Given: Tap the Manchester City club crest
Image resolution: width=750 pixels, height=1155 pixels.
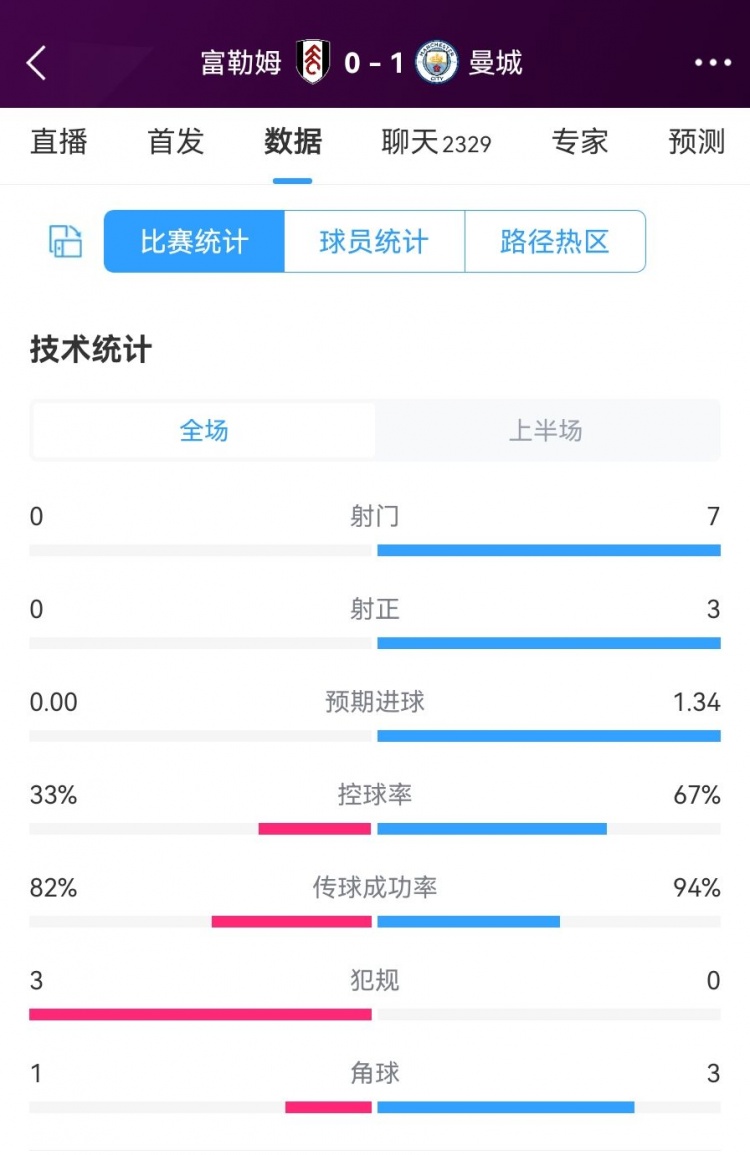Looking at the screenshot, I should [436, 63].
